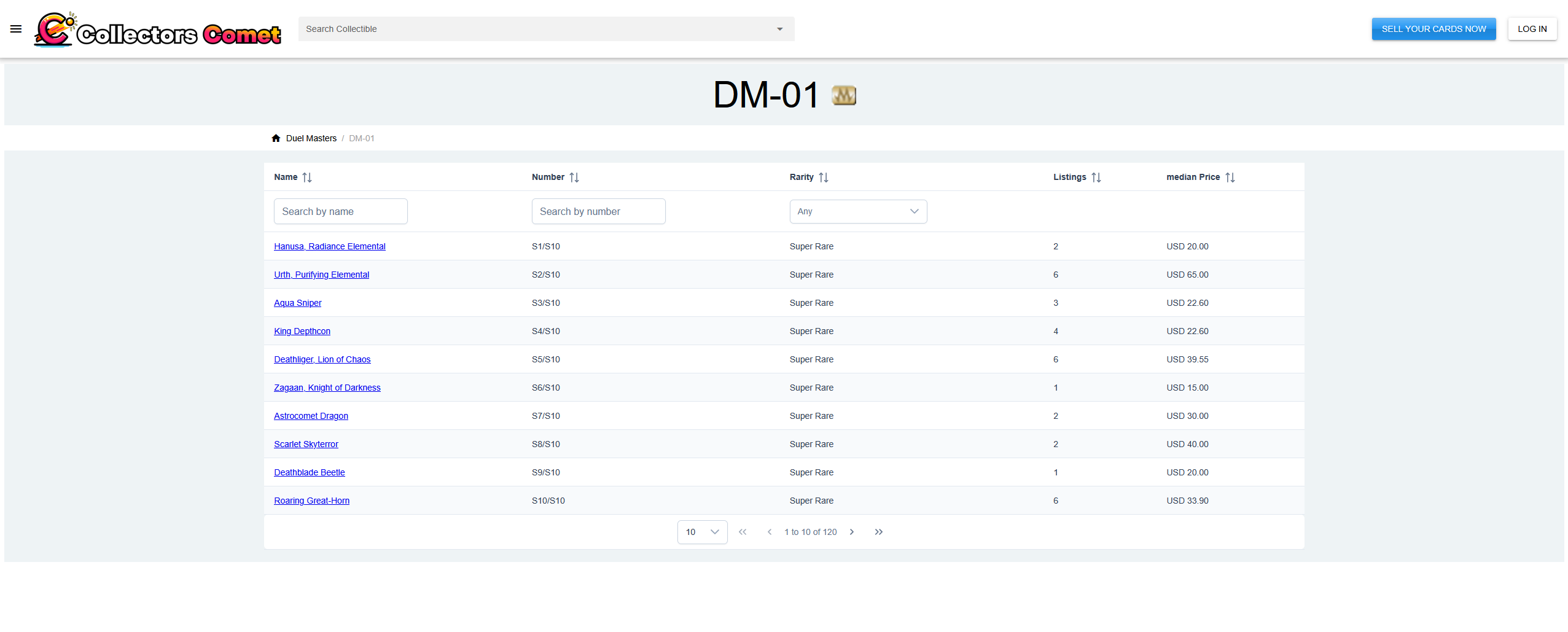Click the Search Collectible field
Image resolution: width=1568 pixels, height=632 pixels.
pos(546,29)
